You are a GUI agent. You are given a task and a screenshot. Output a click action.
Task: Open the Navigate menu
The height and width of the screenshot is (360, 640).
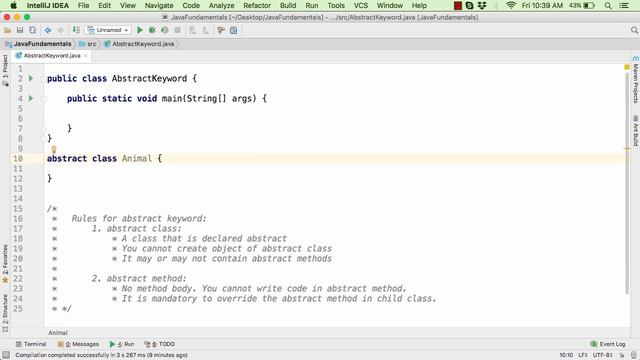click(159, 5)
